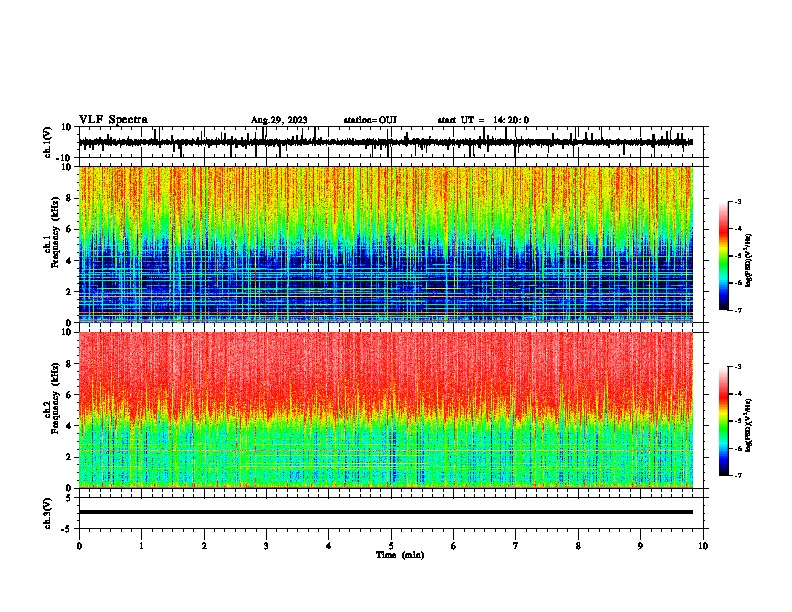Click the ch.1 spectrogram panel
792x612 pixels.
(x=386, y=244)
